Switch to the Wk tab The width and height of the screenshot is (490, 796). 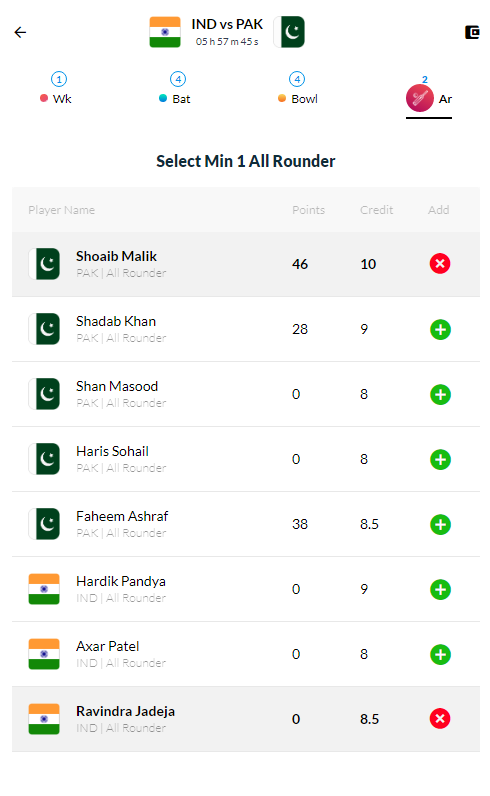click(57, 89)
